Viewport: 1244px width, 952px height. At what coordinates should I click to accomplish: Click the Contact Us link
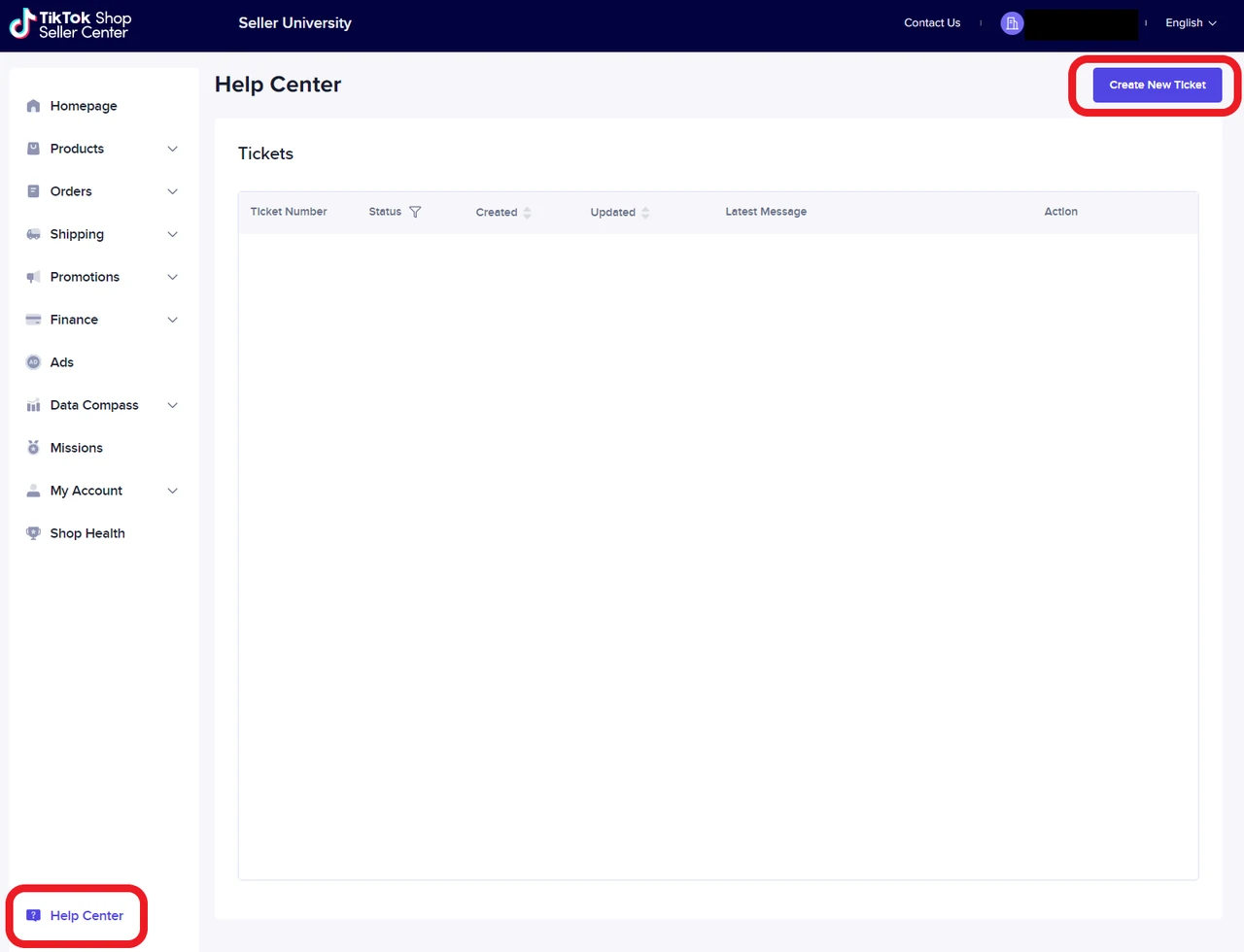click(x=931, y=23)
